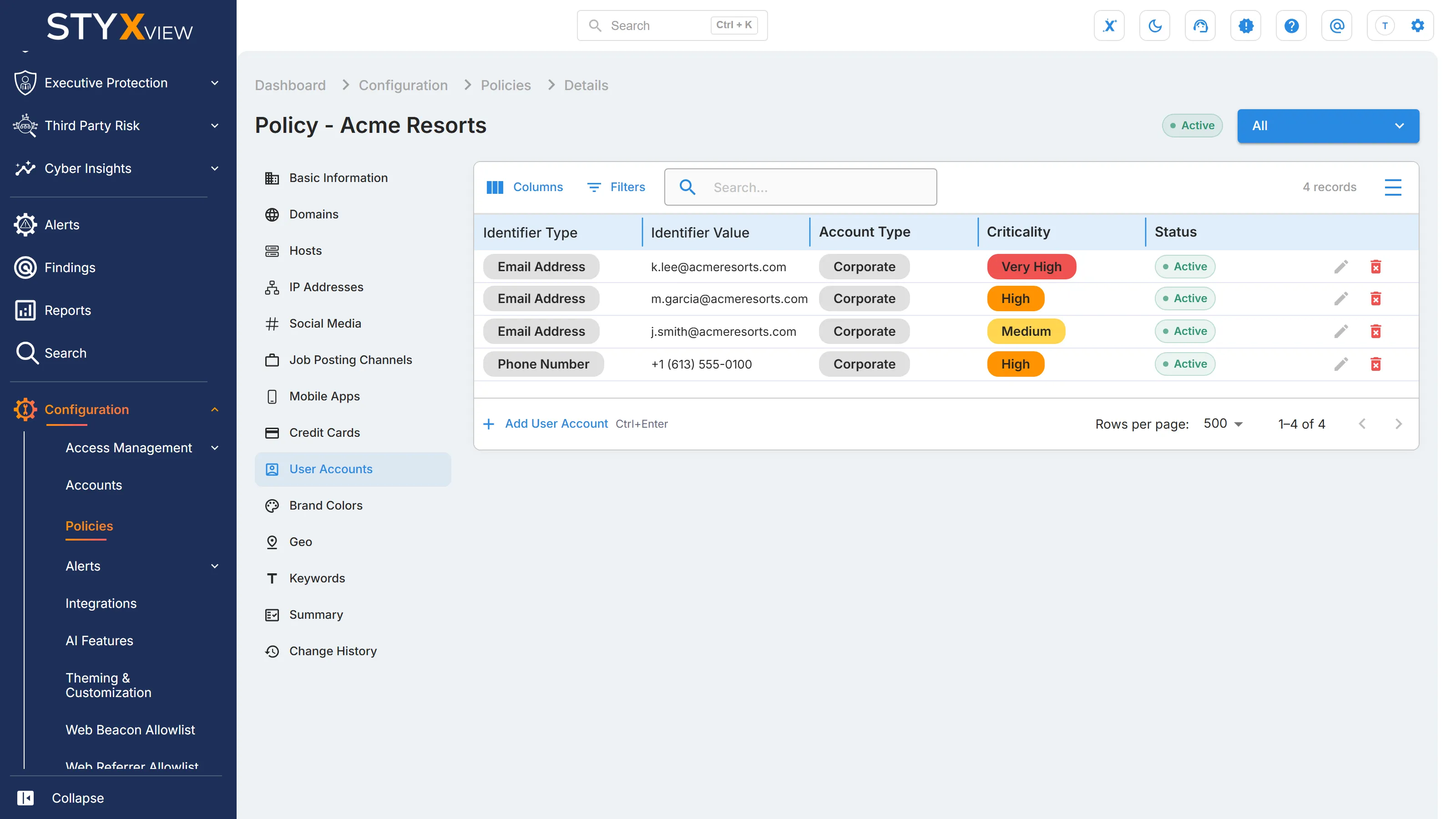The width and height of the screenshot is (1456, 819).
Task: Delete the k.lee@acmeresorts.com row
Action: coord(1376,267)
